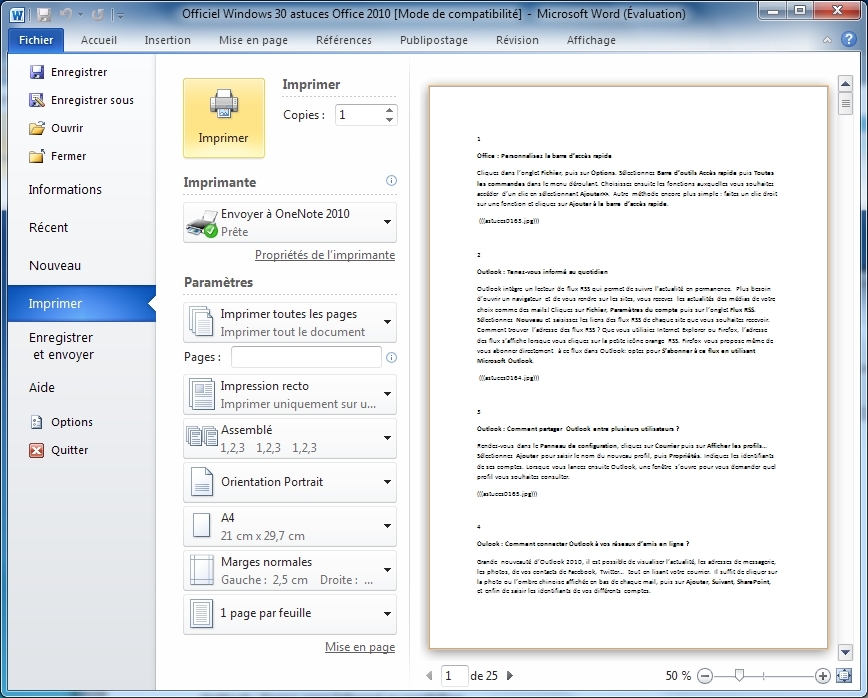Open the Marges normales dropdown
Screen dimensions: 868x698
point(290,570)
